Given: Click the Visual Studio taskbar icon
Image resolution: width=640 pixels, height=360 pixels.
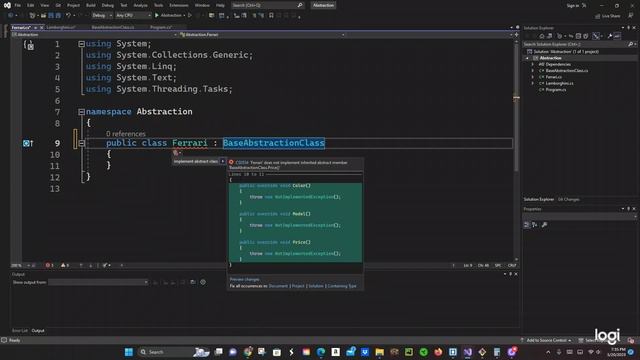Looking at the screenshot, I should pos(468,352).
